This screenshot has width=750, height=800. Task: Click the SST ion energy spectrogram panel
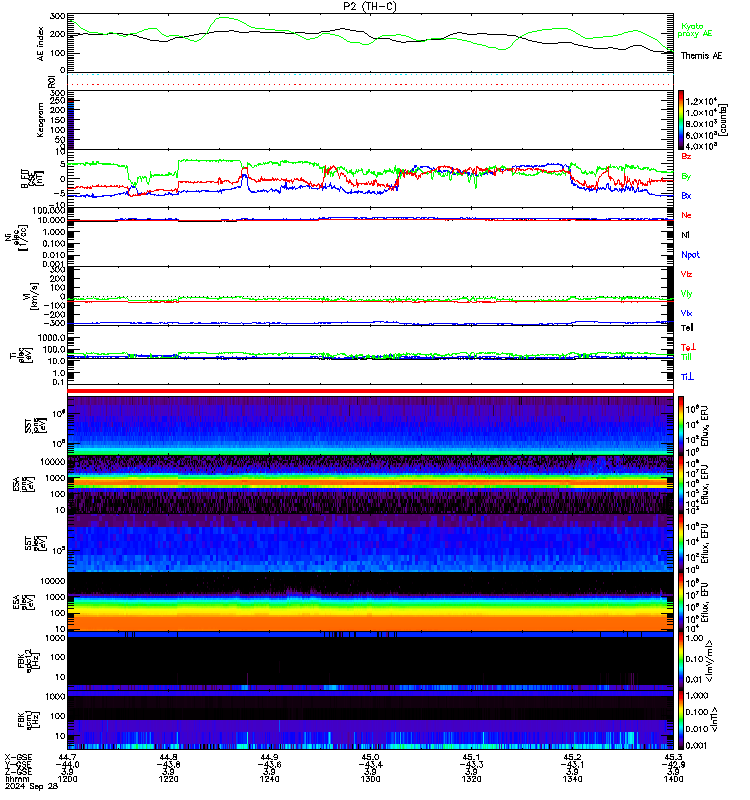pos(370,426)
